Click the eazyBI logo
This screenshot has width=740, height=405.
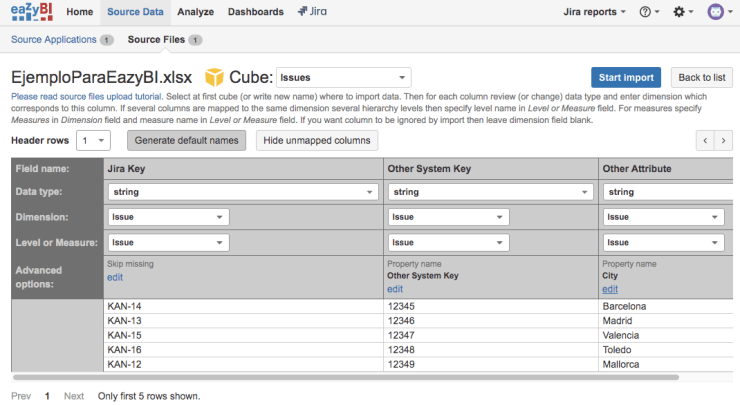[x=33, y=12]
